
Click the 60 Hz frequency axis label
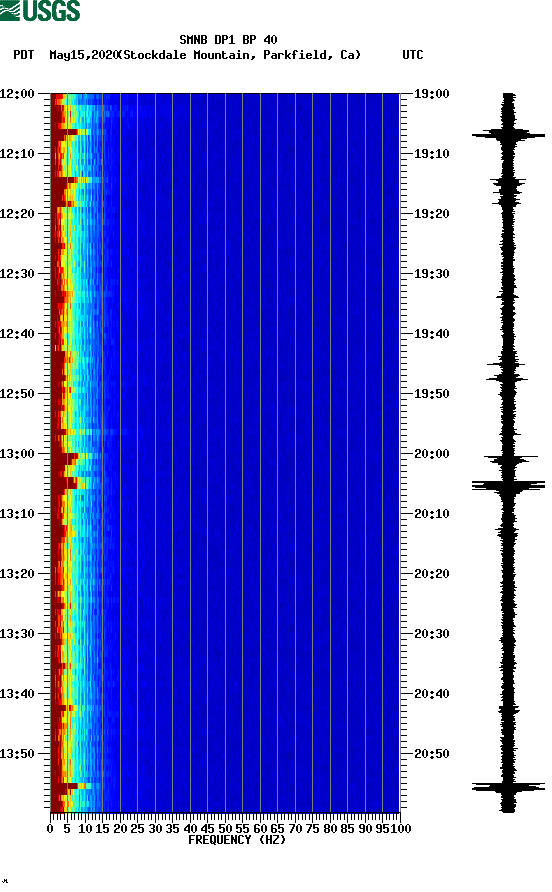[x=260, y=829]
